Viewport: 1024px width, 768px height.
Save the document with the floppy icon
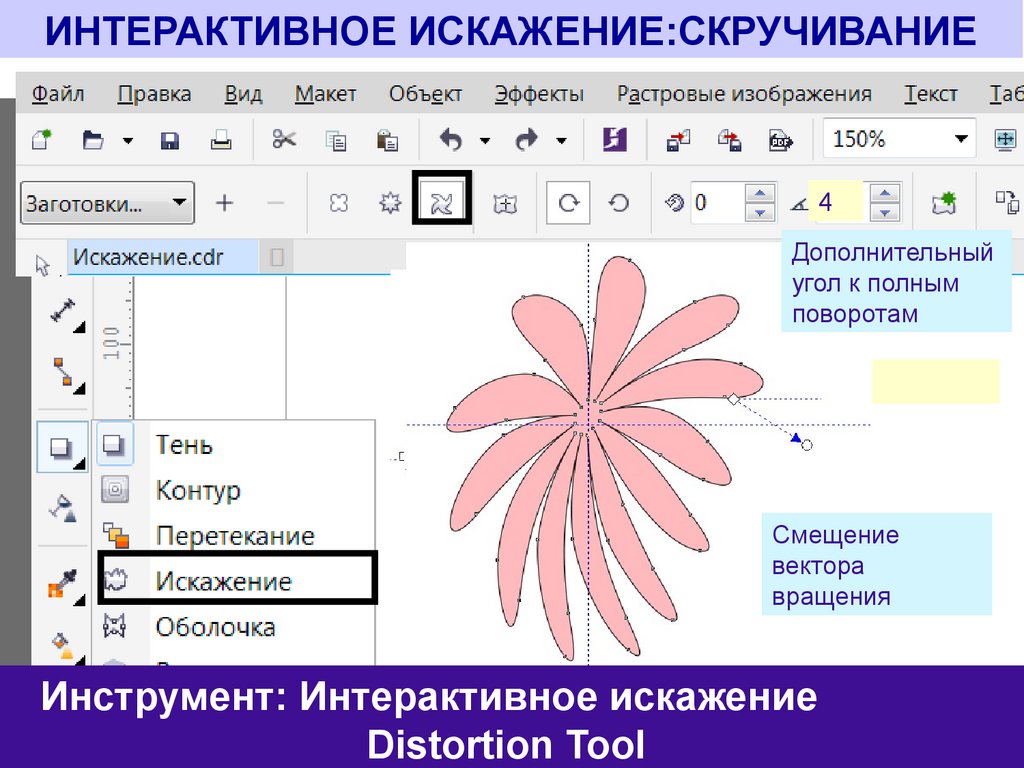170,140
